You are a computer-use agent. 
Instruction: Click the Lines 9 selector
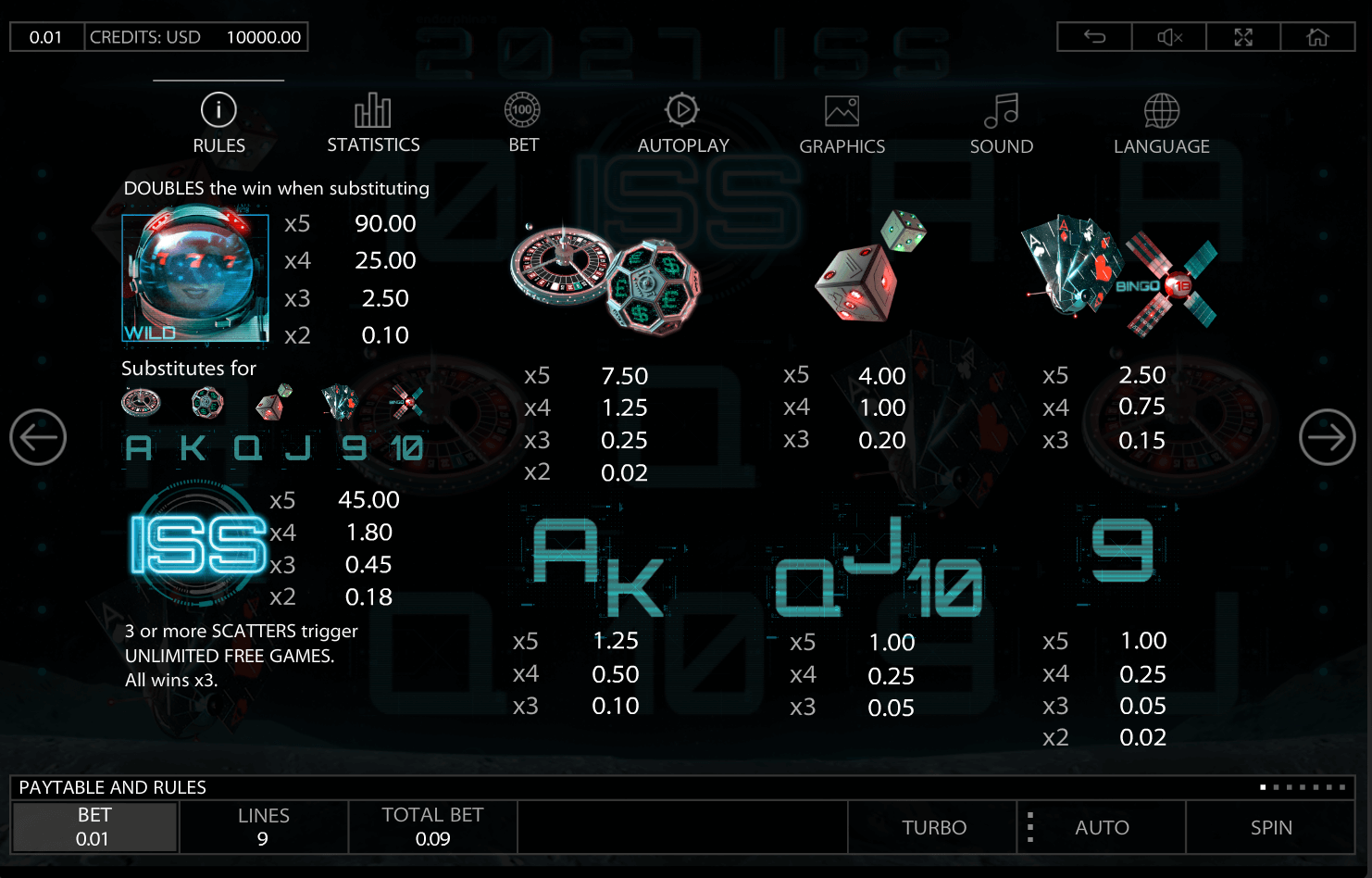(263, 827)
